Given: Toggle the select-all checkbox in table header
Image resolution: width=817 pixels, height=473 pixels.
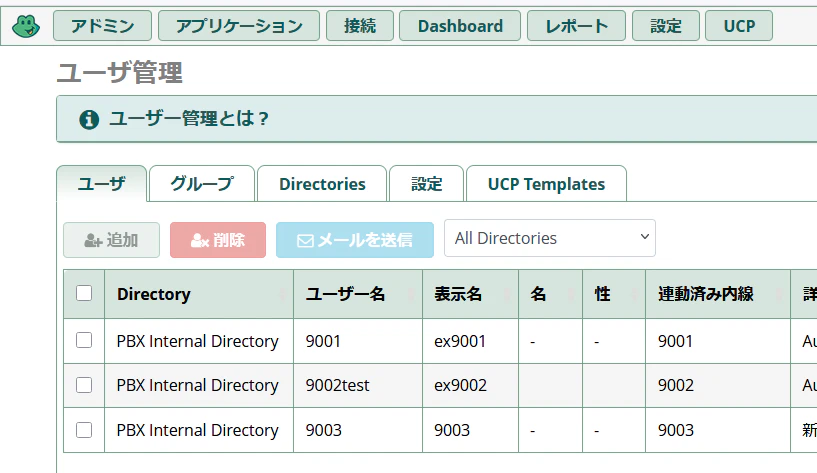Looking at the screenshot, I should coord(84,293).
